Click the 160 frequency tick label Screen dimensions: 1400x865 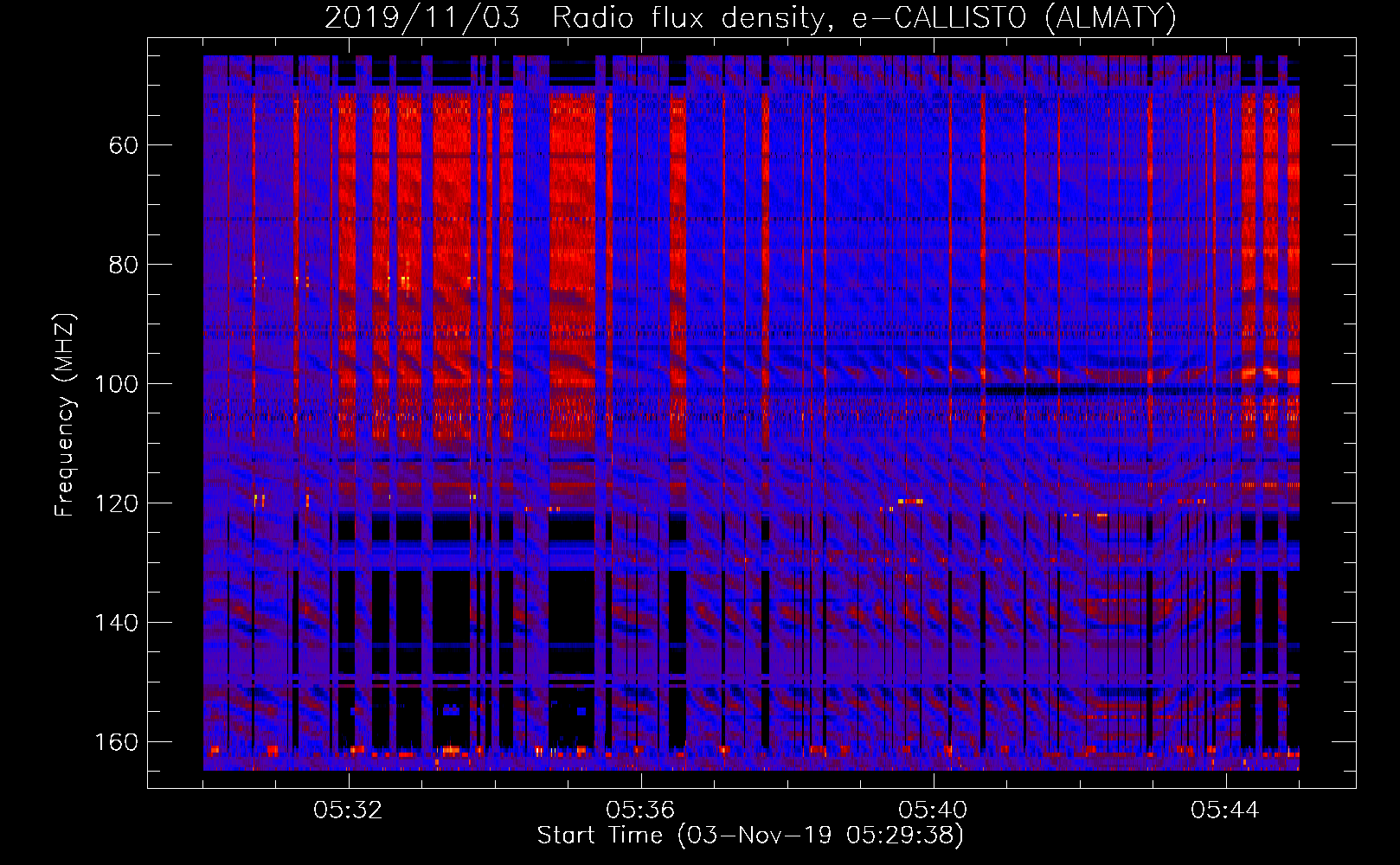pyautogui.click(x=116, y=742)
